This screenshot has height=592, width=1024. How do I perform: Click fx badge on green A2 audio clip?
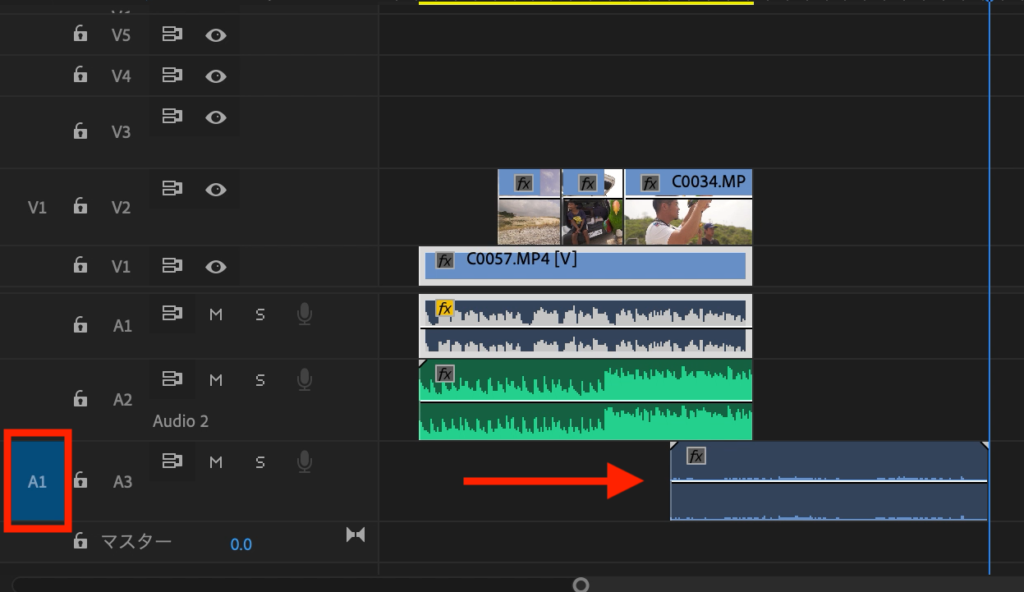(x=445, y=374)
